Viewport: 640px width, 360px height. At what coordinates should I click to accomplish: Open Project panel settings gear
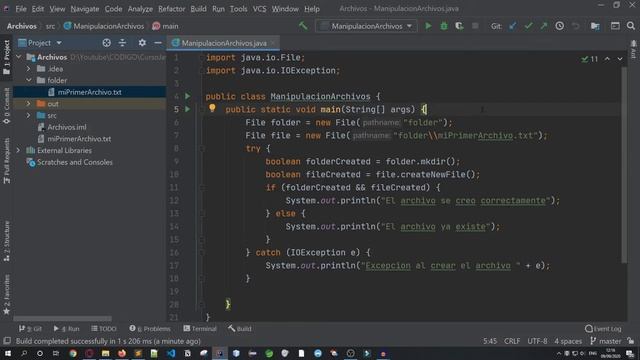tap(142, 42)
